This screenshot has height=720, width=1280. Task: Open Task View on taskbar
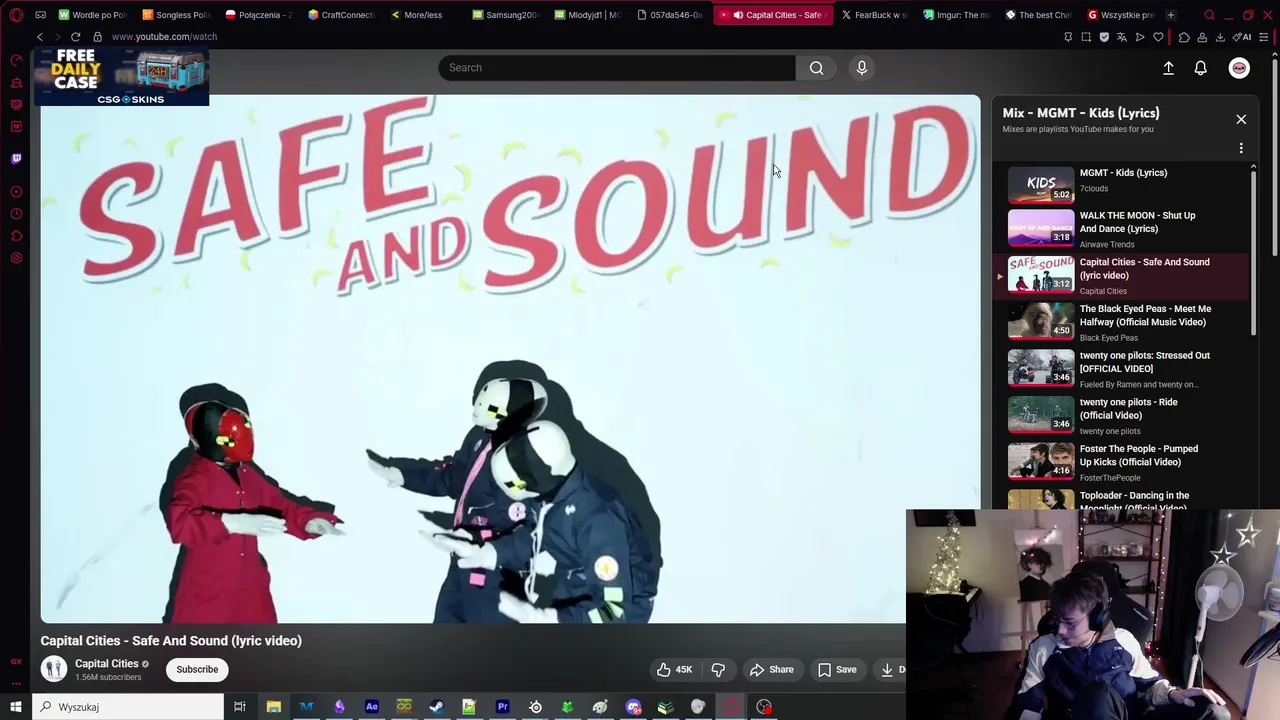240,707
